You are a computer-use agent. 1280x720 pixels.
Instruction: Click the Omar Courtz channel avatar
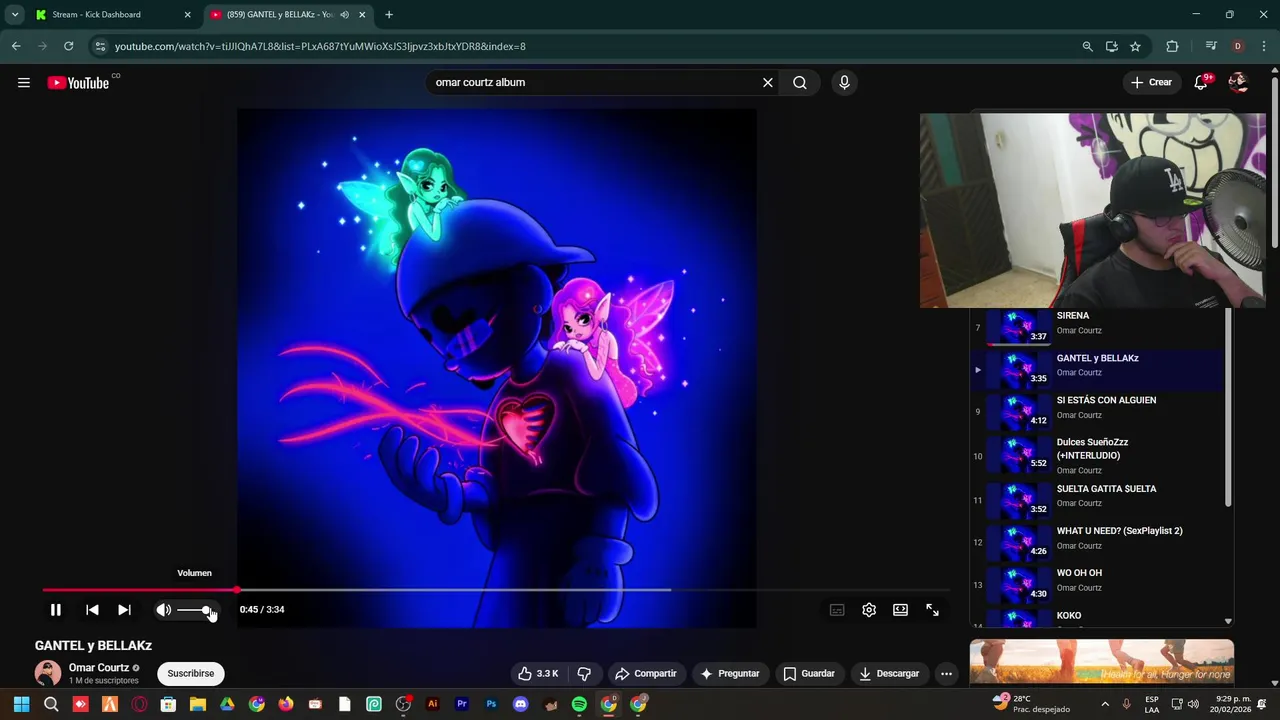tap(47, 674)
